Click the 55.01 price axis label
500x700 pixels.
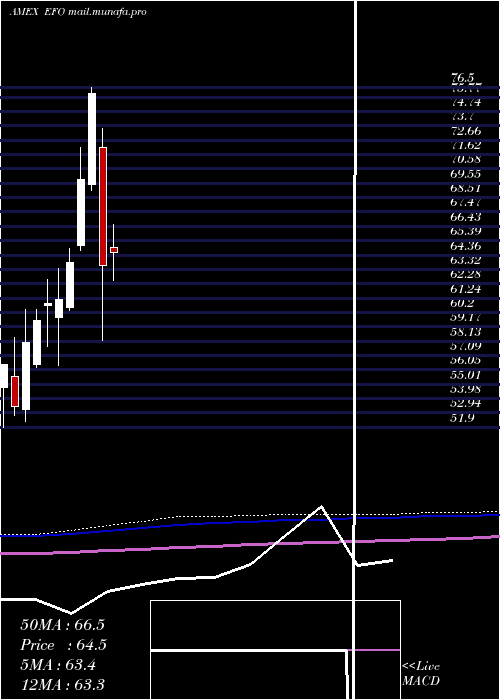(466, 375)
